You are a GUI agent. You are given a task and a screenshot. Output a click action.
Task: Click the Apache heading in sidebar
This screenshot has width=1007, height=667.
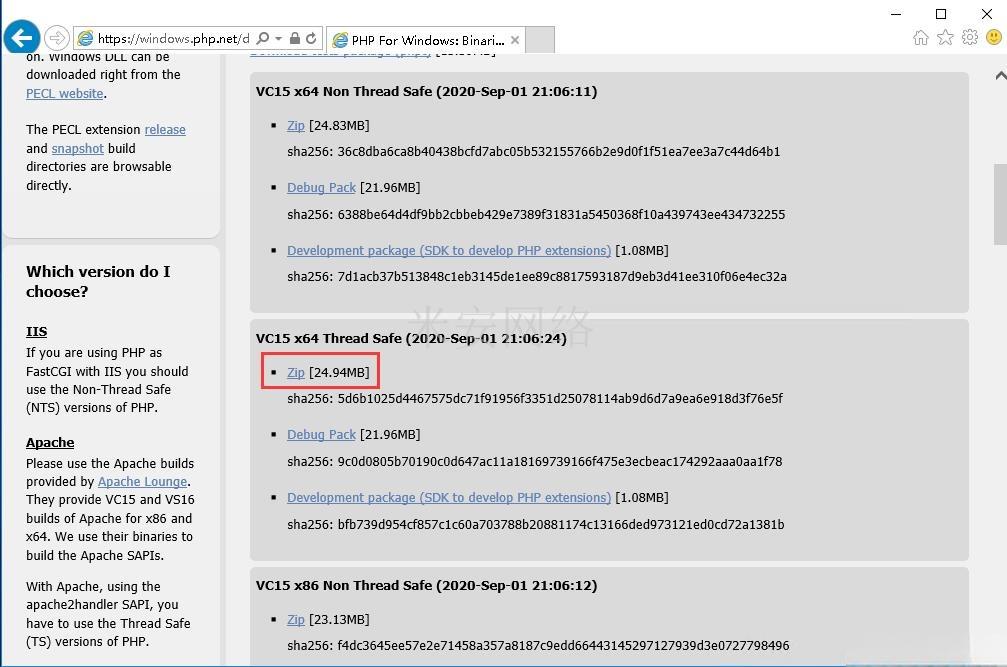tap(50, 443)
